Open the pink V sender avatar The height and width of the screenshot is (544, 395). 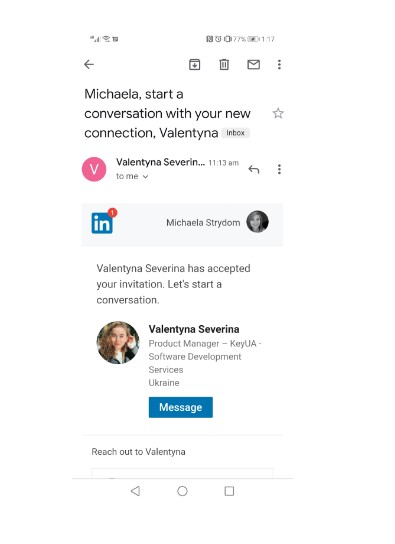94,169
